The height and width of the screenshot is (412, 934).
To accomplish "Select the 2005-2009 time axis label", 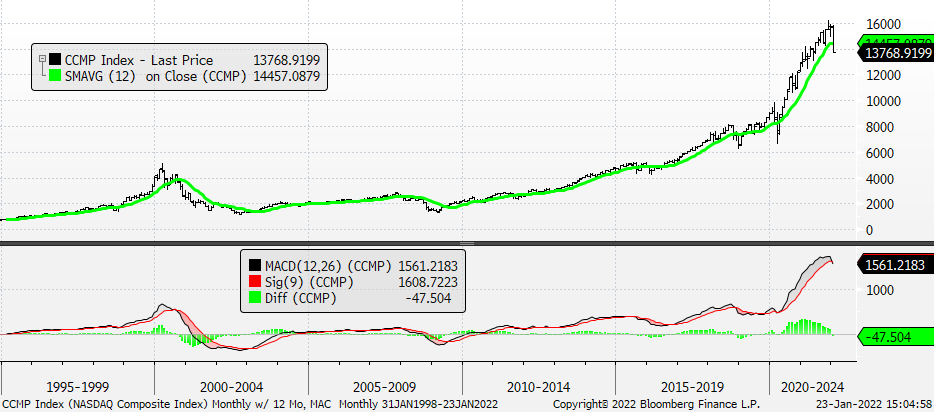I will 385,387.
